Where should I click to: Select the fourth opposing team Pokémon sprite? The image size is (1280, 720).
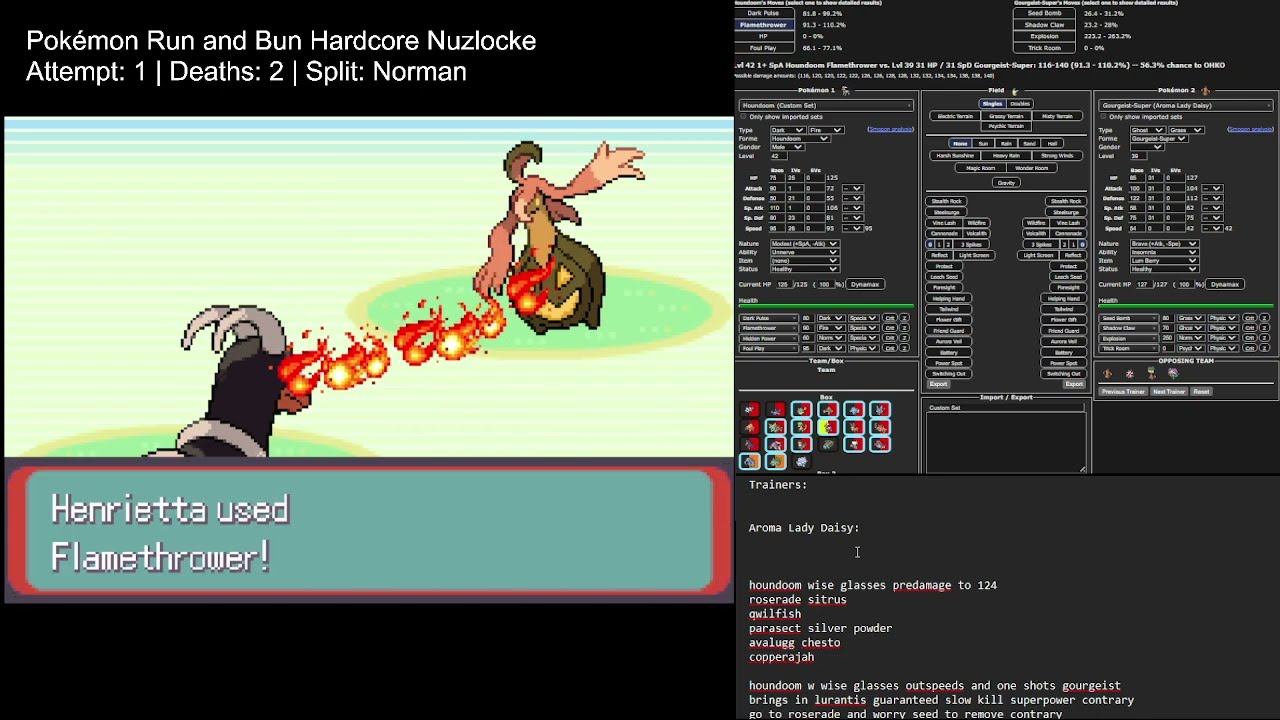(x=1173, y=374)
